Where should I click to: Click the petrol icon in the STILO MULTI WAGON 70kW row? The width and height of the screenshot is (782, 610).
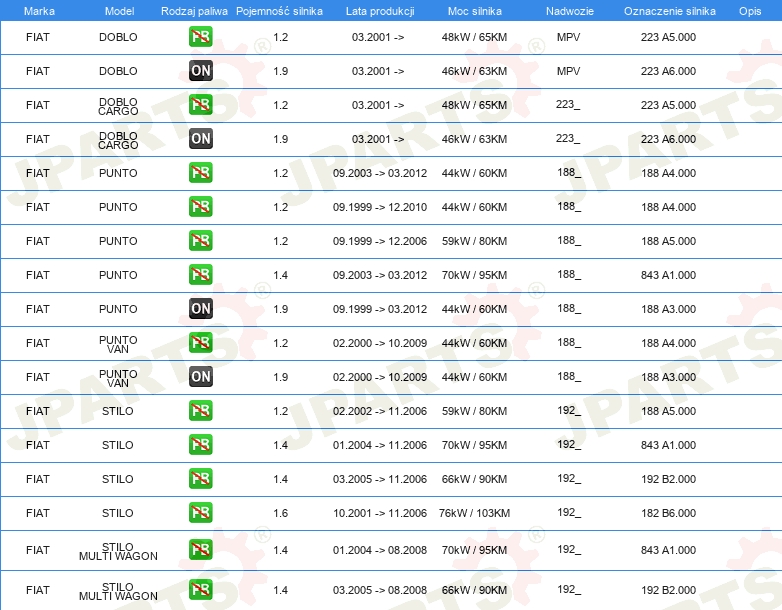click(200, 549)
